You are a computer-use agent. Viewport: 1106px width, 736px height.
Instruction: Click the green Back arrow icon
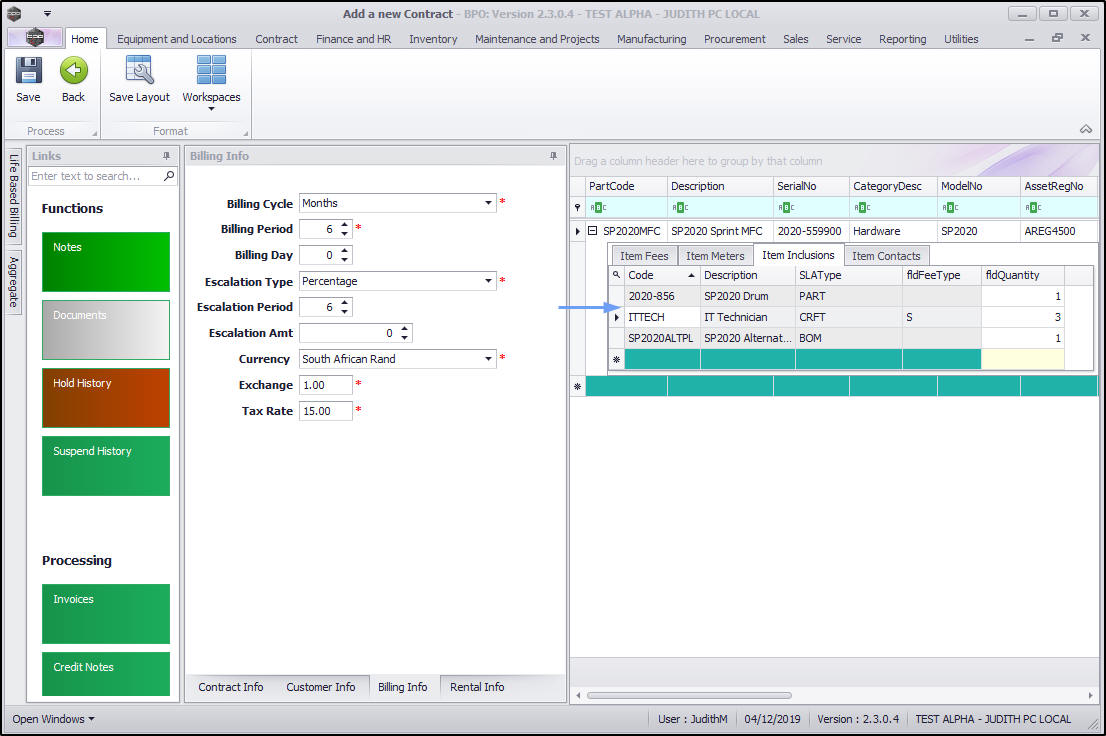73,72
